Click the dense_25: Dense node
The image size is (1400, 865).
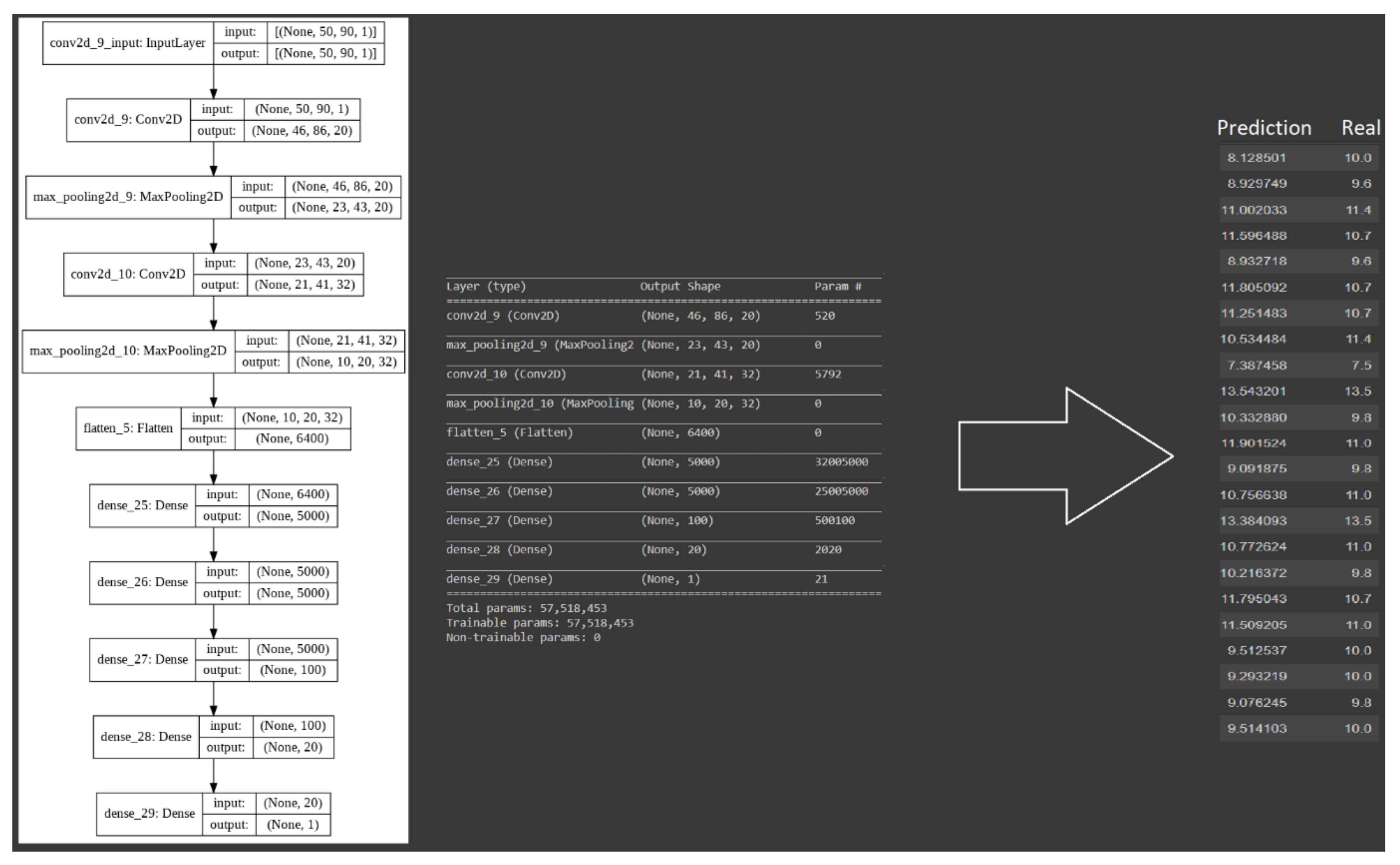click(142, 505)
